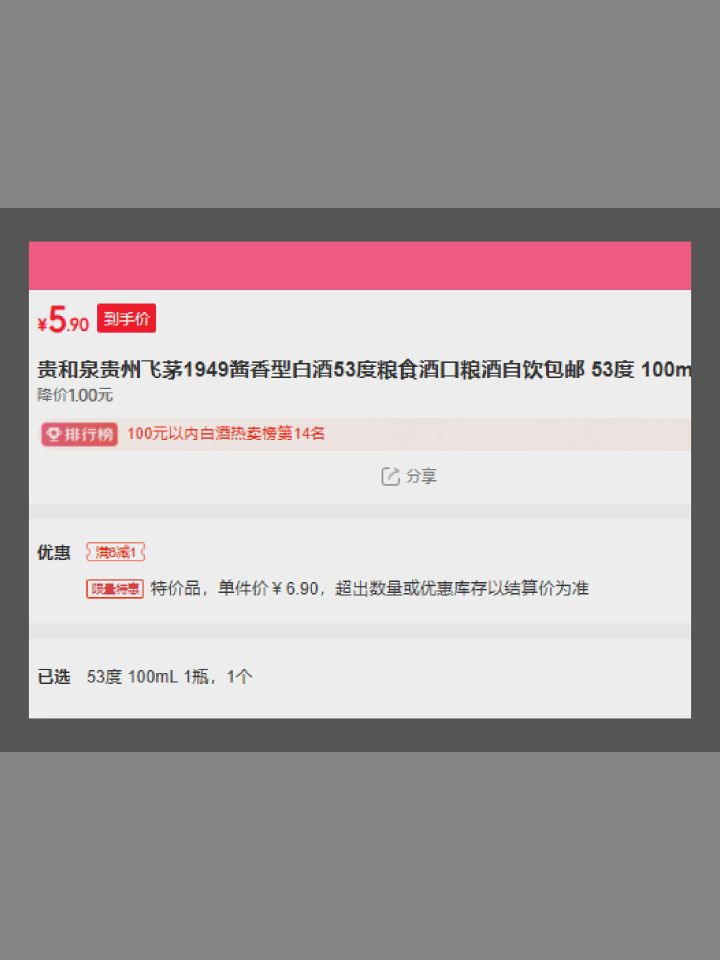Open the 排行榜 ranking badge
The image size is (720, 960).
80,434
